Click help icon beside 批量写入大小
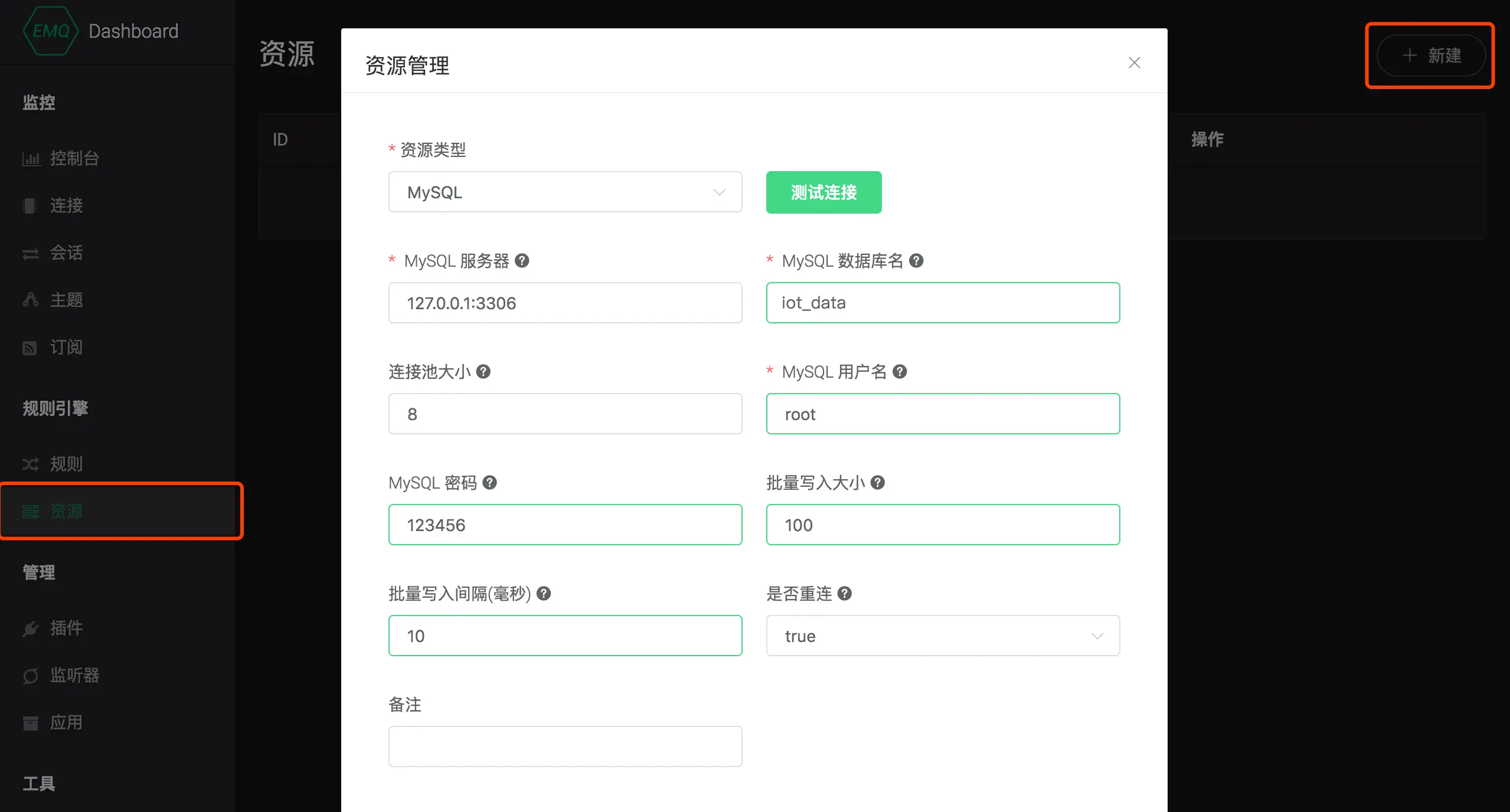The image size is (1510, 812). 878,482
